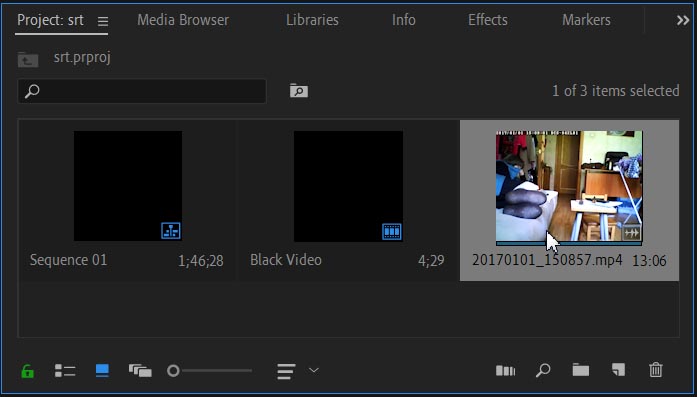
Task: Click the thumbnail zoom slider handle
Action: tap(173, 371)
